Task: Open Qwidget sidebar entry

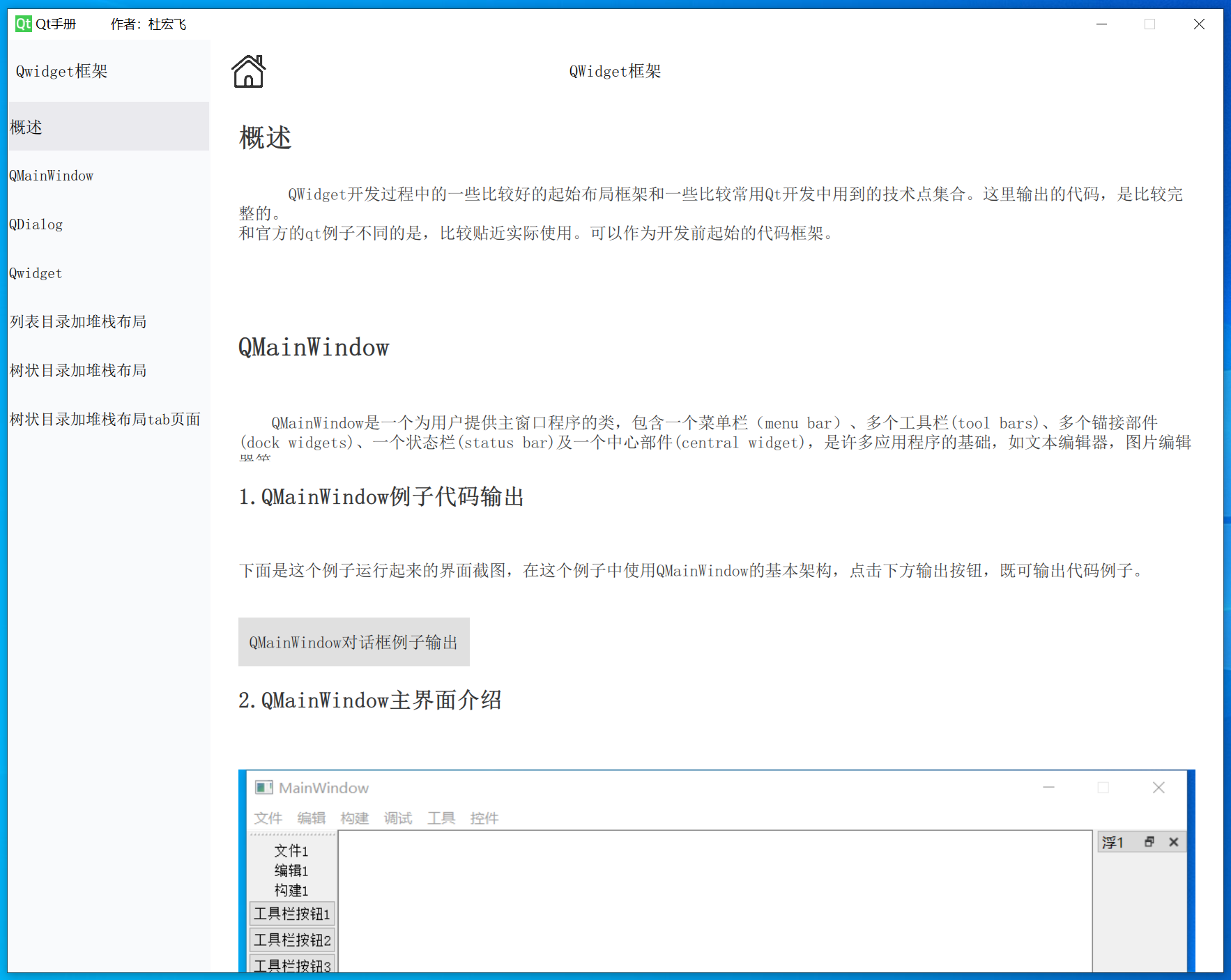Action: [x=109, y=273]
